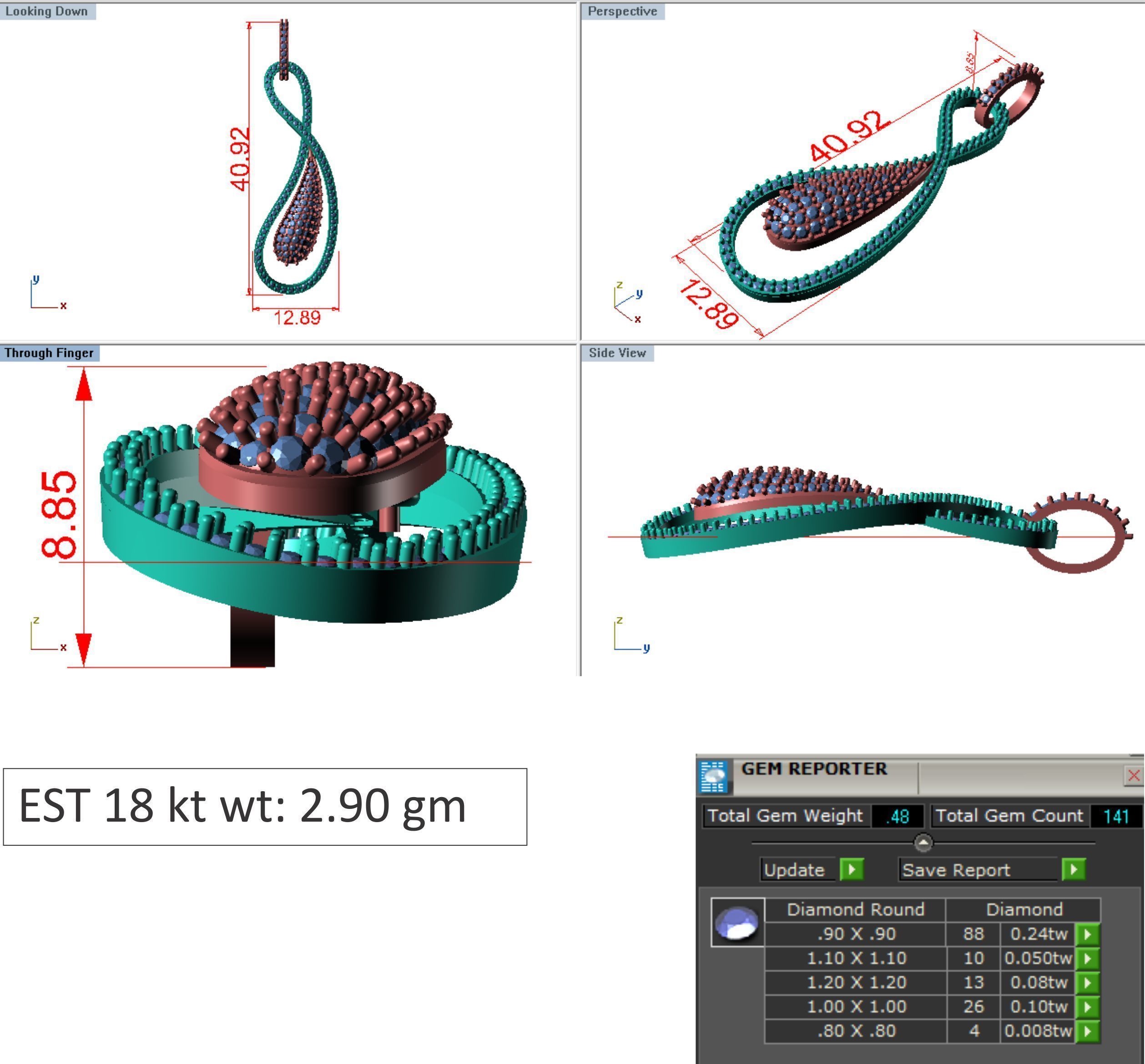This screenshot has width=1145, height=1064.
Task: Click the 0.008tw weight cell
Action: tap(1038, 1031)
